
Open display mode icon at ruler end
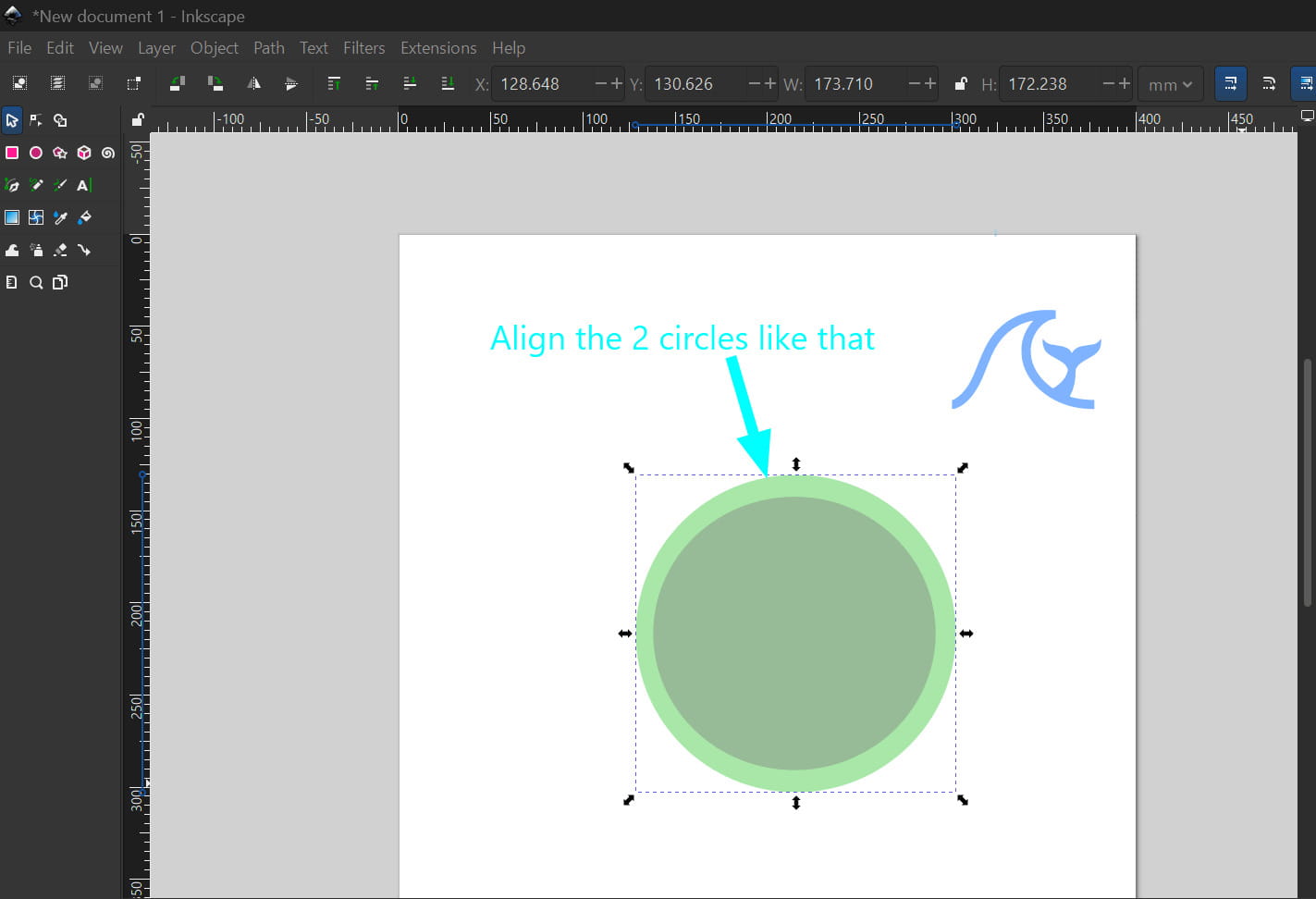[1307, 117]
